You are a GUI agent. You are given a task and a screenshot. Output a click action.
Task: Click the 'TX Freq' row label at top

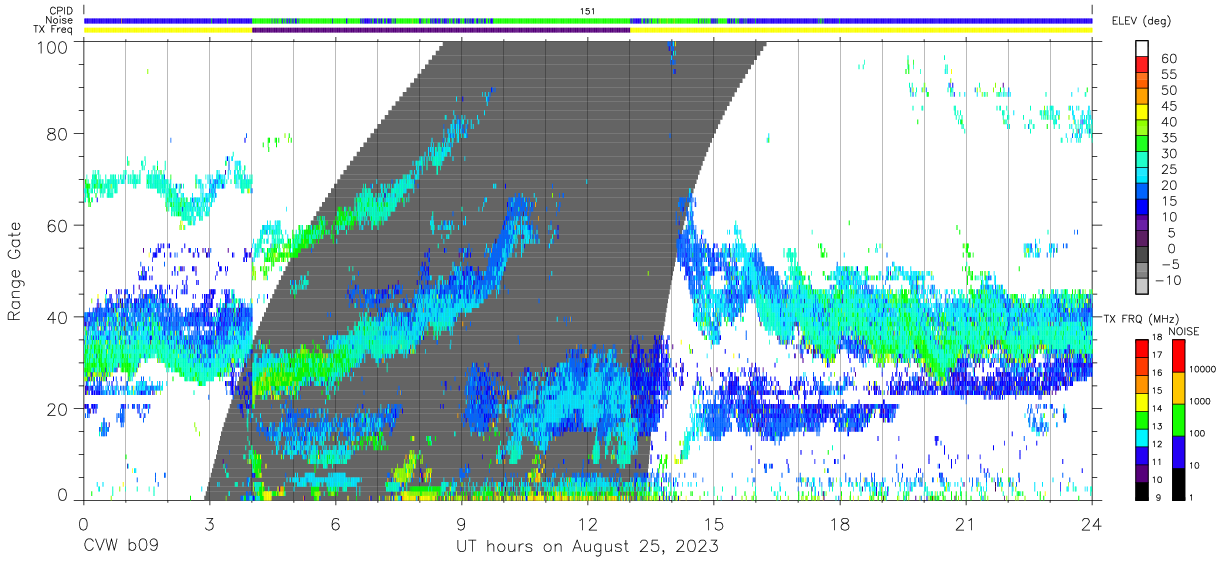coord(55,30)
